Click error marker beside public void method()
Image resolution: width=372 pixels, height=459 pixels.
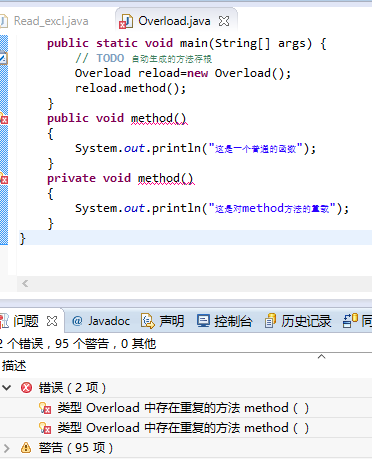point(3,119)
